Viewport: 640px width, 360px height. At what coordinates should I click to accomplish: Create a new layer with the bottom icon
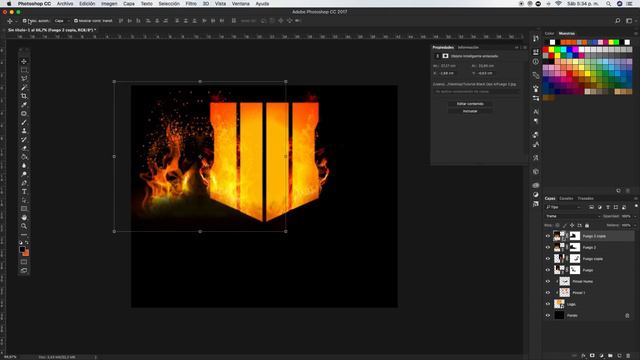tap(619, 356)
